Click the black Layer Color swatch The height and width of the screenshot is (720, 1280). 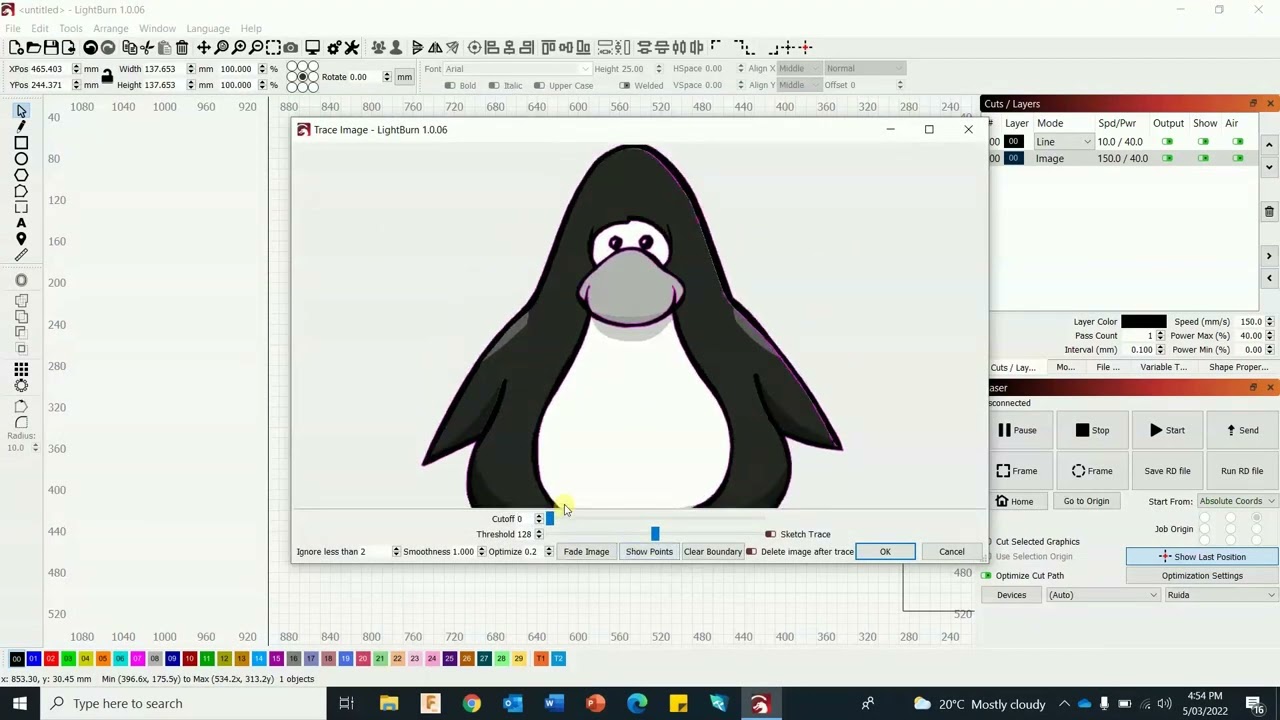pyautogui.click(x=1144, y=322)
